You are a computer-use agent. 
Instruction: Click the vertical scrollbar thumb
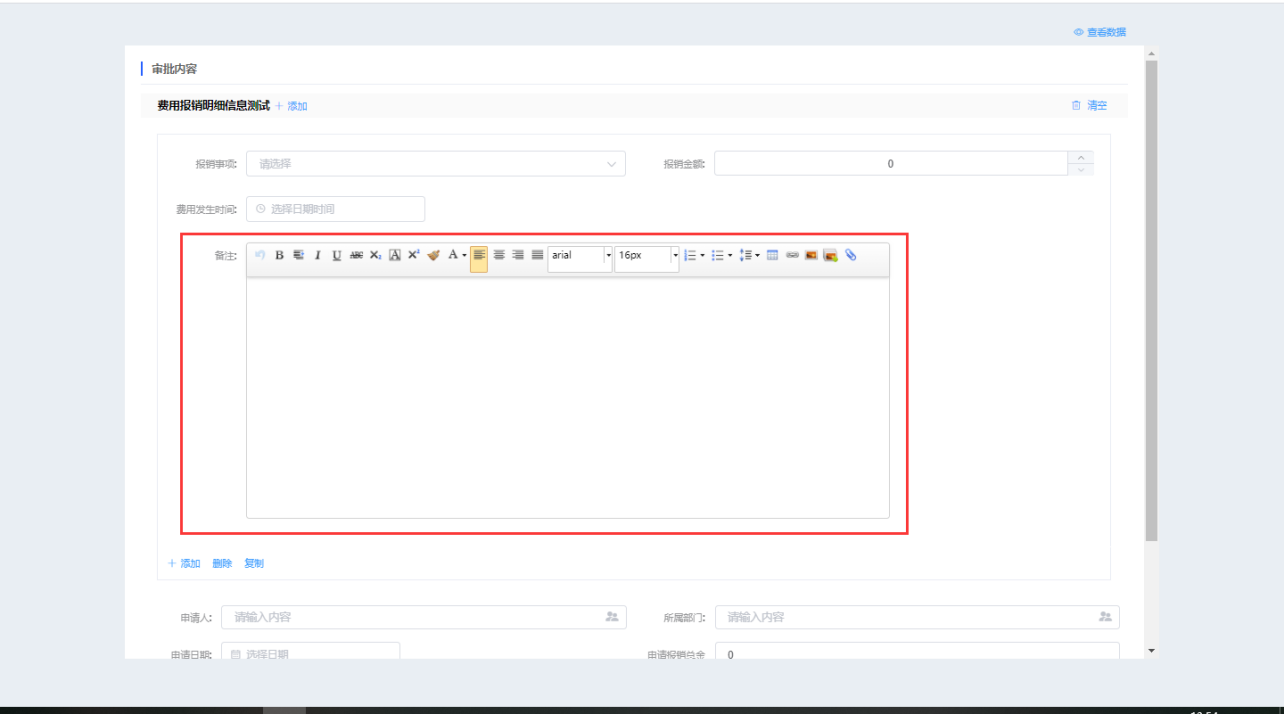(1151, 300)
